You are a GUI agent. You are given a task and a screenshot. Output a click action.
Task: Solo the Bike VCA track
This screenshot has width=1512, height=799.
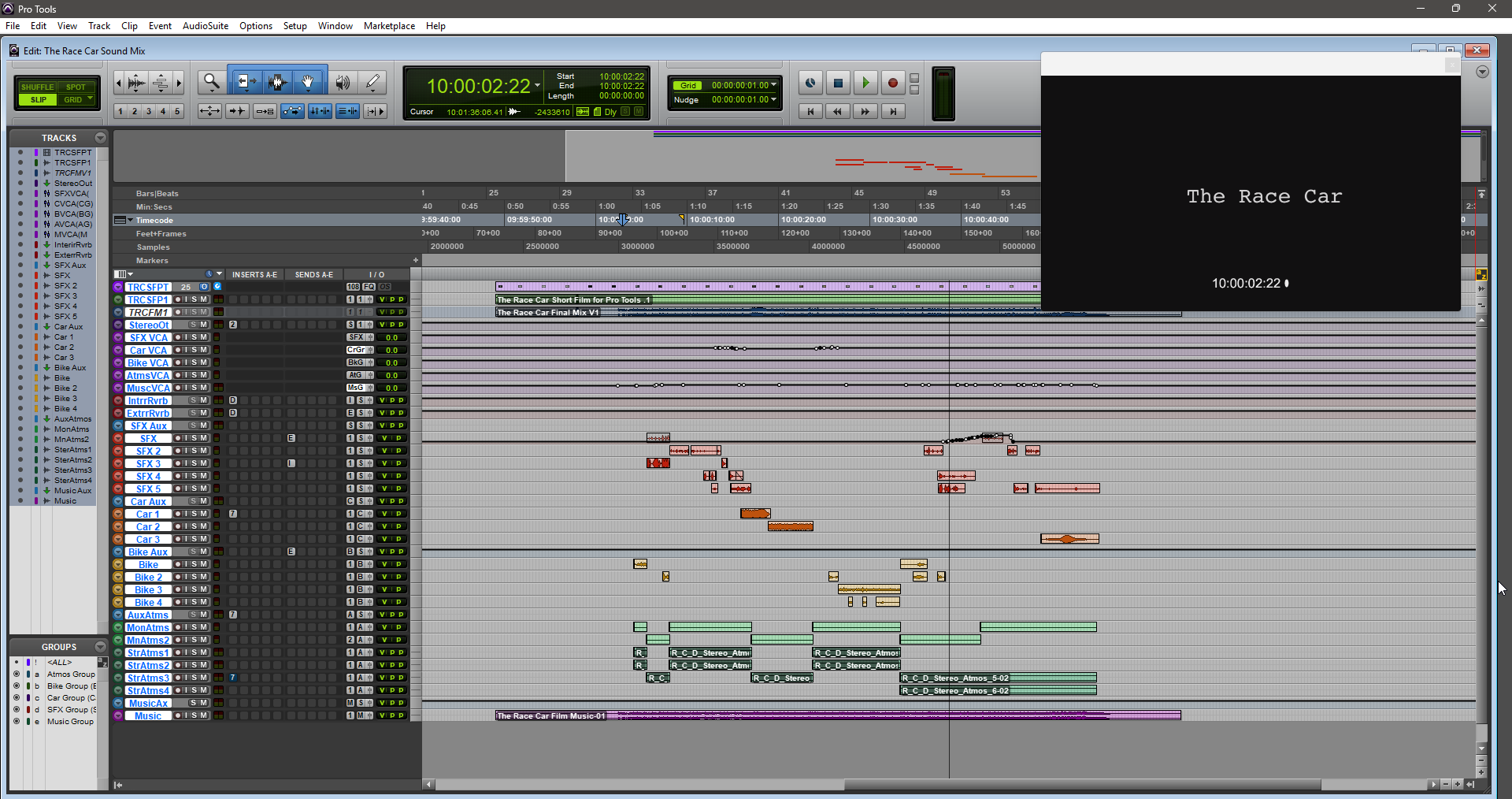(195, 362)
